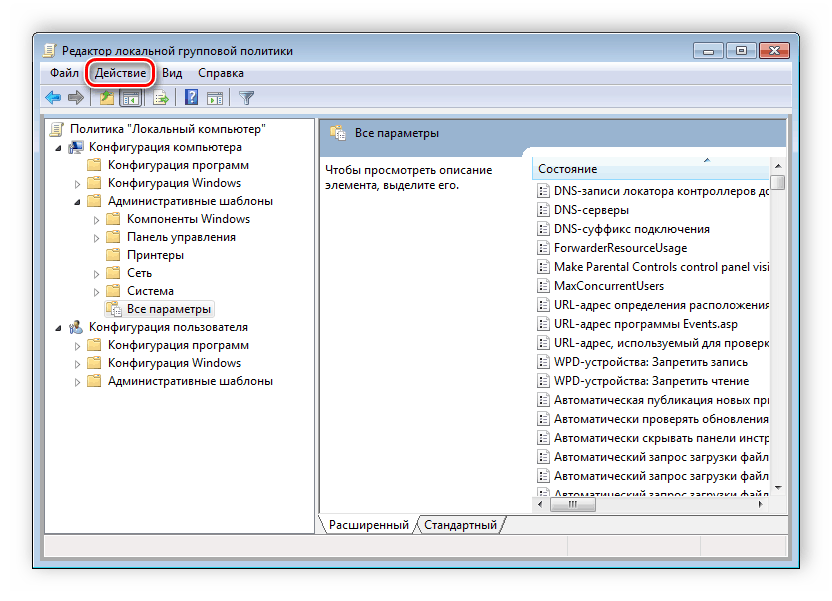Click the vertical scrollbar up arrow

click(778, 166)
